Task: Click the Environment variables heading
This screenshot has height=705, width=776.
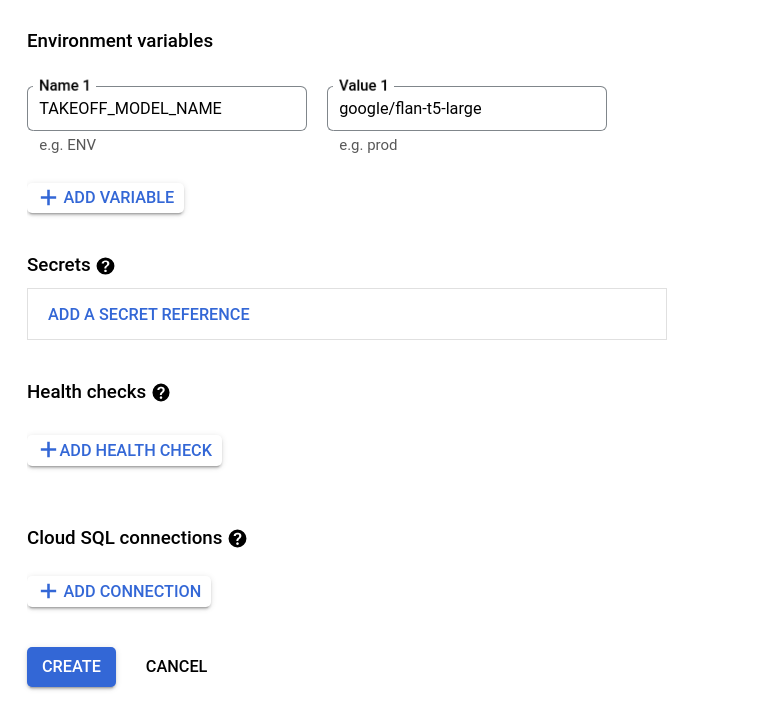Action: coord(120,41)
